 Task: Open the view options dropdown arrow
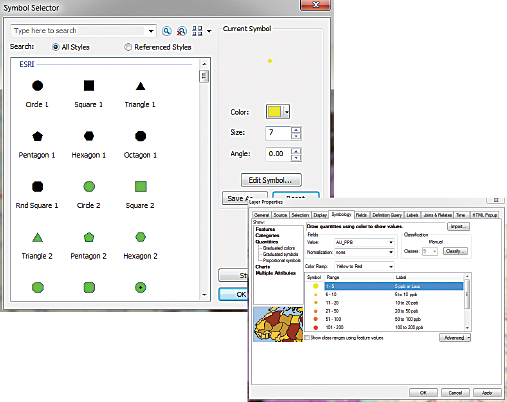click(x=209, y=31)
